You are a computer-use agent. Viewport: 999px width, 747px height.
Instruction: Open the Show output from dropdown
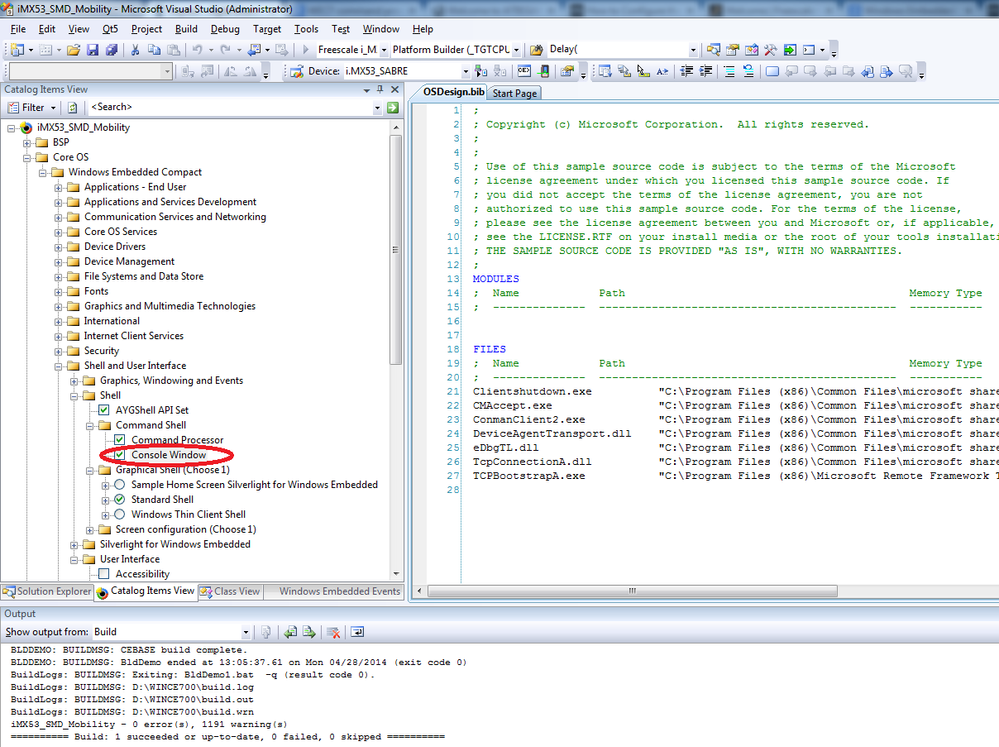coord(245,632)
